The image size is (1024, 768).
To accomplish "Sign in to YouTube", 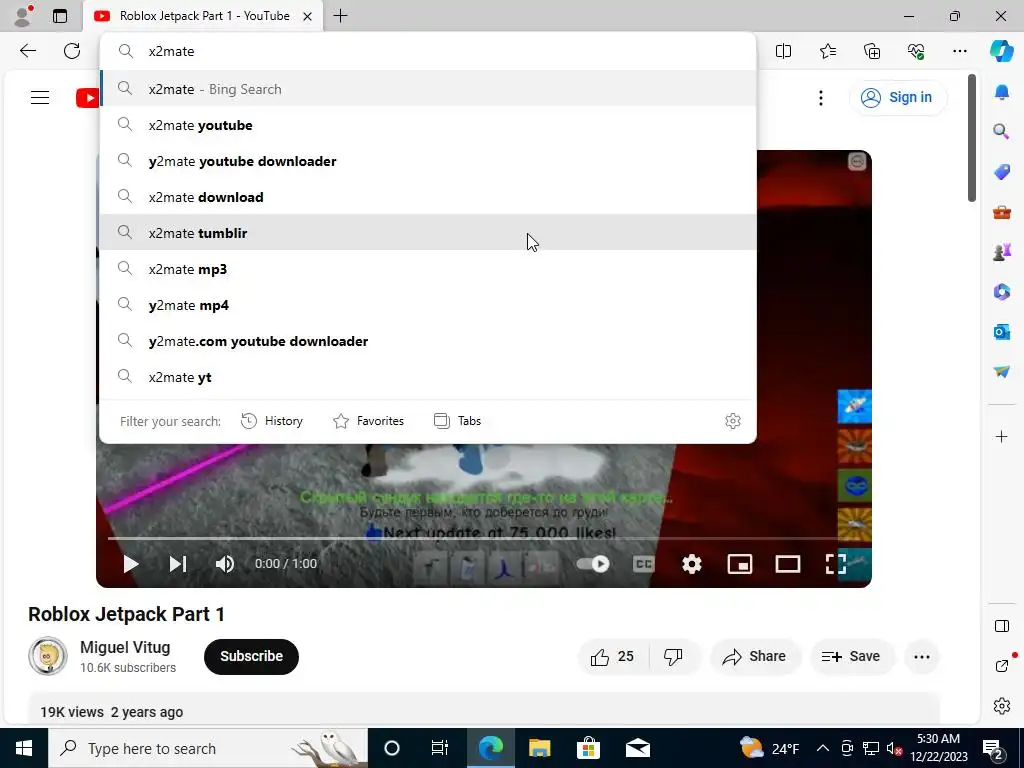I will point(897,97).
